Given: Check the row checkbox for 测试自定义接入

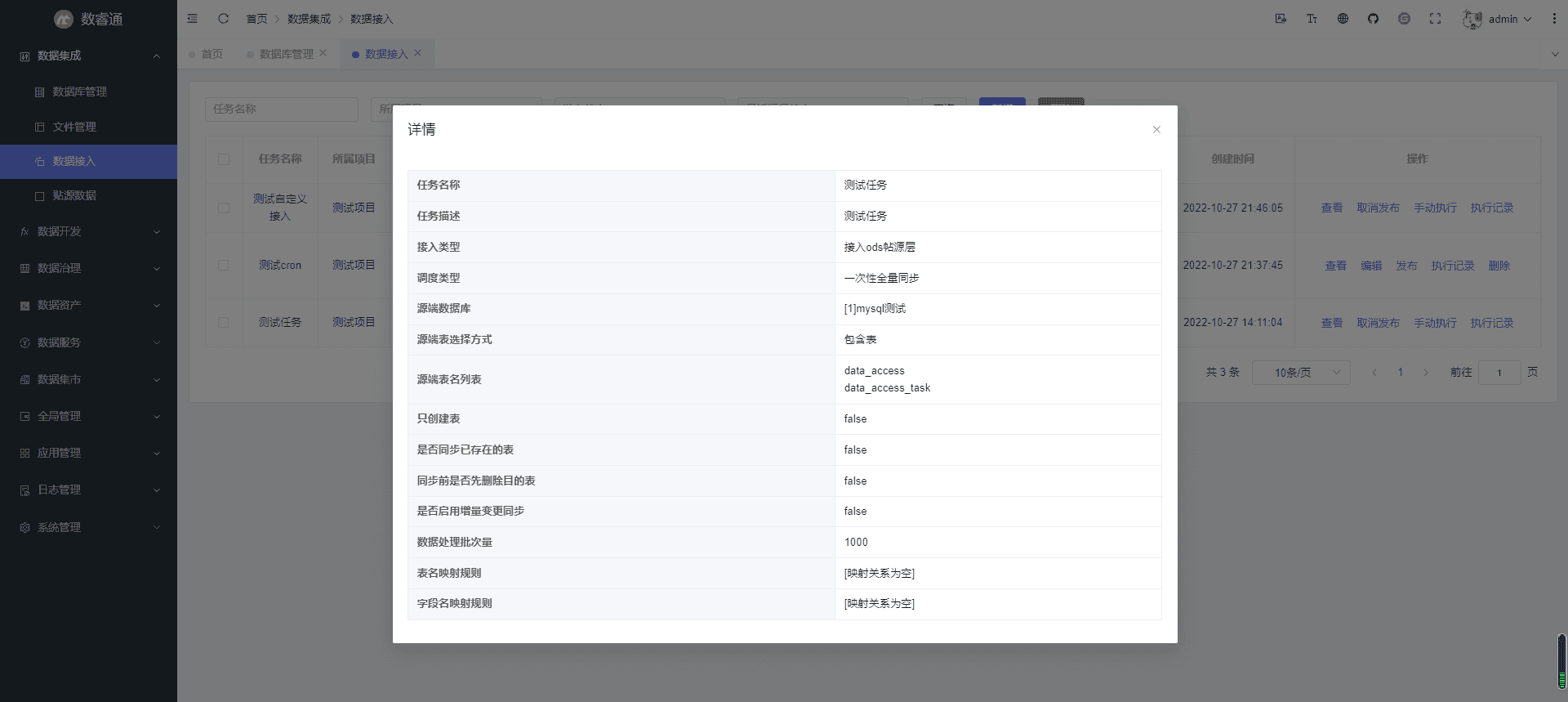Looking at the screenshot, I should [224, 208].
